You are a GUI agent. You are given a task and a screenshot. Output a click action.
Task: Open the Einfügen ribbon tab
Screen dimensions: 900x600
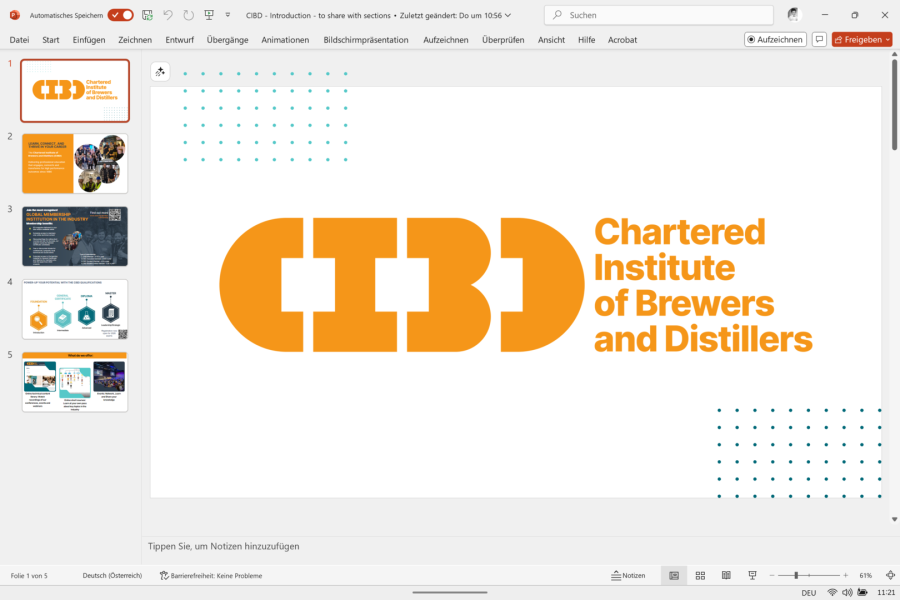pos(88,39)
